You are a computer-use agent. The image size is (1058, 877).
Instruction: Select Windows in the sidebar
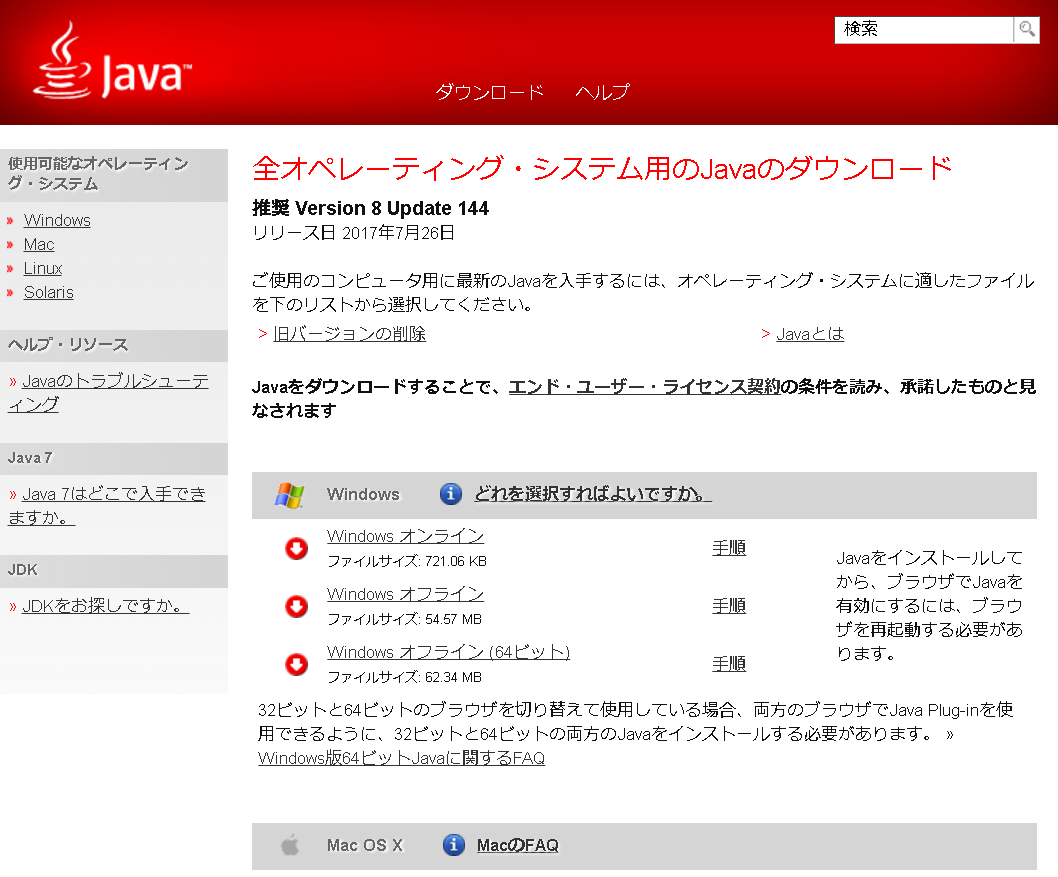click(57, 221)
